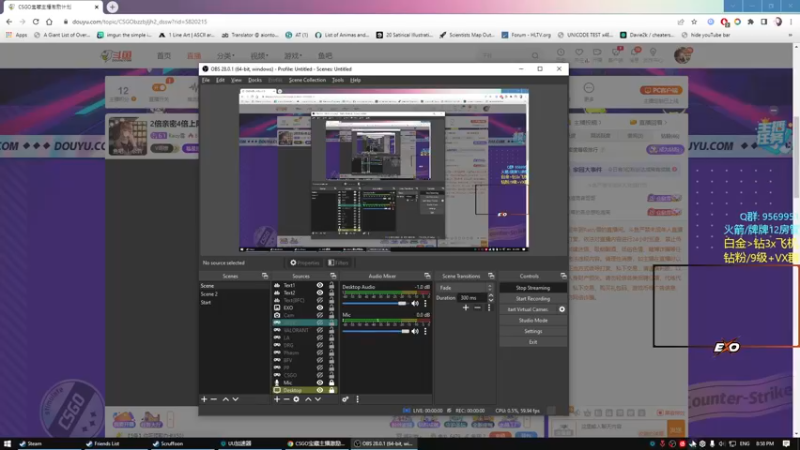Image resolution: width=800 pixels, height=450 pixels.
Task: Open 分类 dropdown in Douyu navigation
Action: tap(226, 56)
